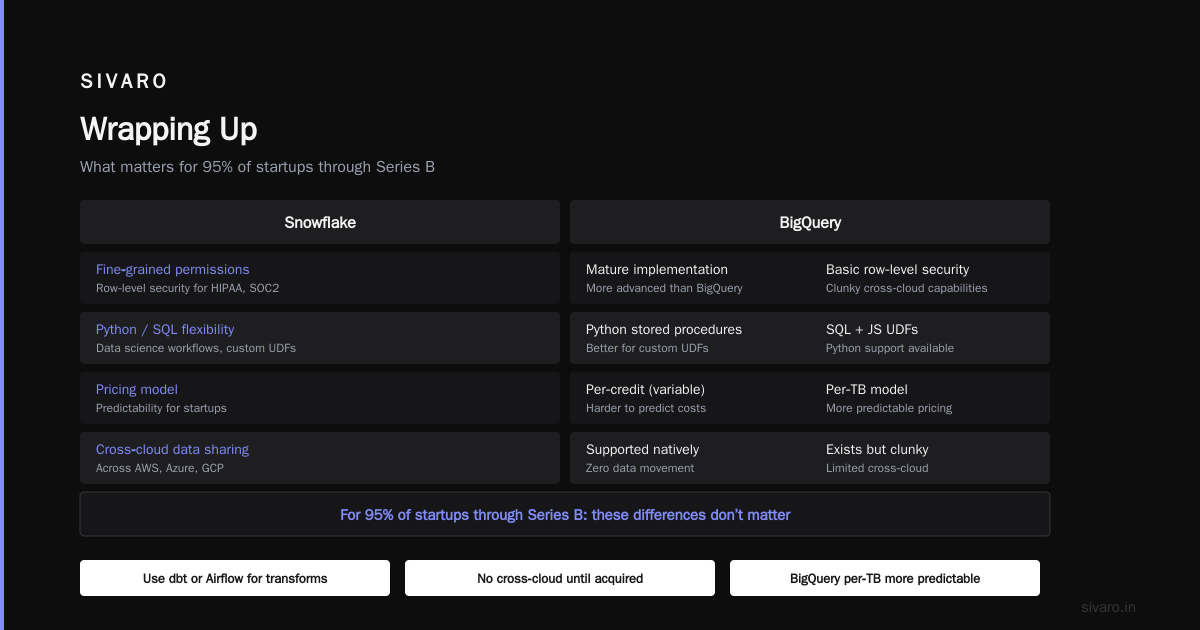Select the Wrapping Up heading

pyautogui.click(x=168, y=129)
